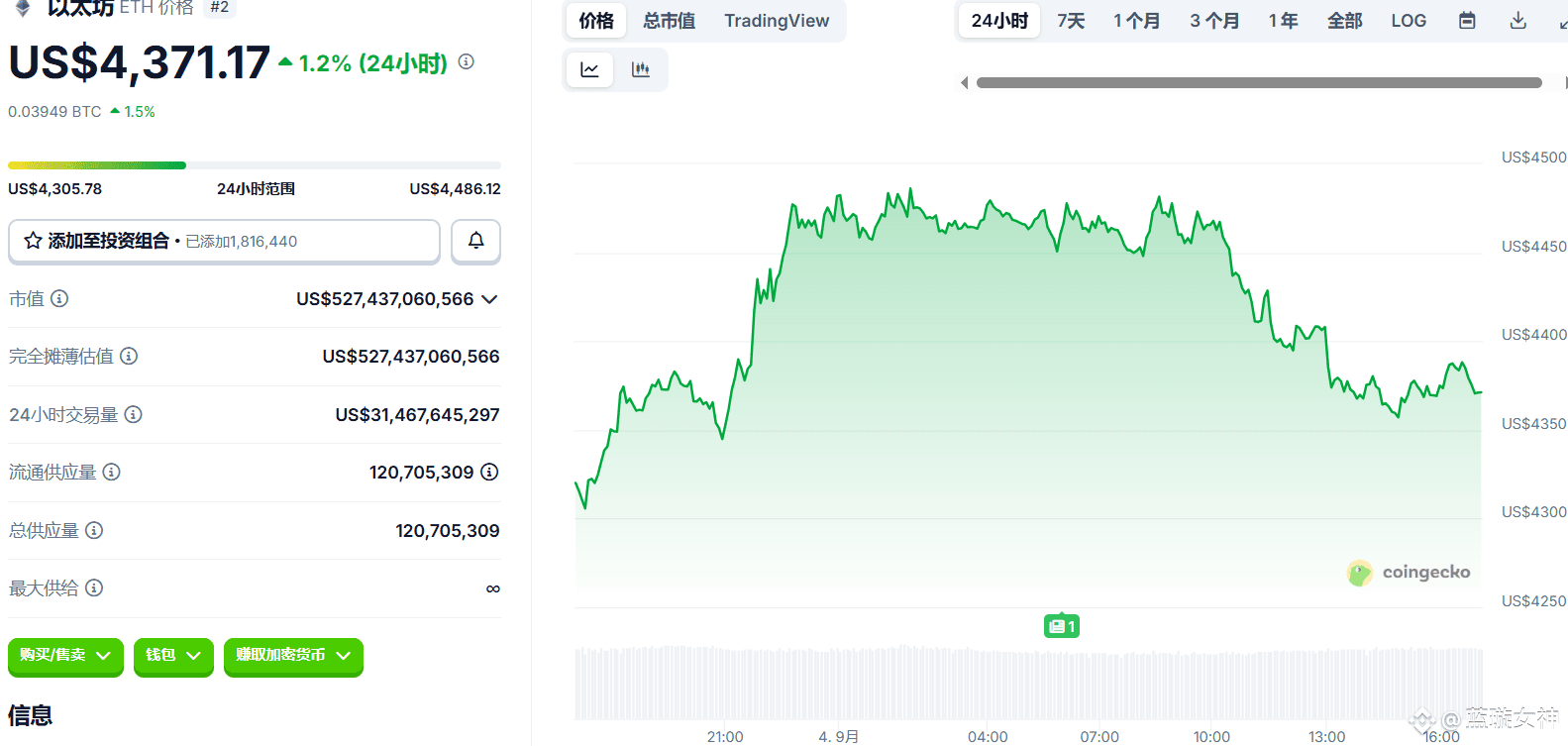Click the news marker badge on chart

click(1061, 626)
